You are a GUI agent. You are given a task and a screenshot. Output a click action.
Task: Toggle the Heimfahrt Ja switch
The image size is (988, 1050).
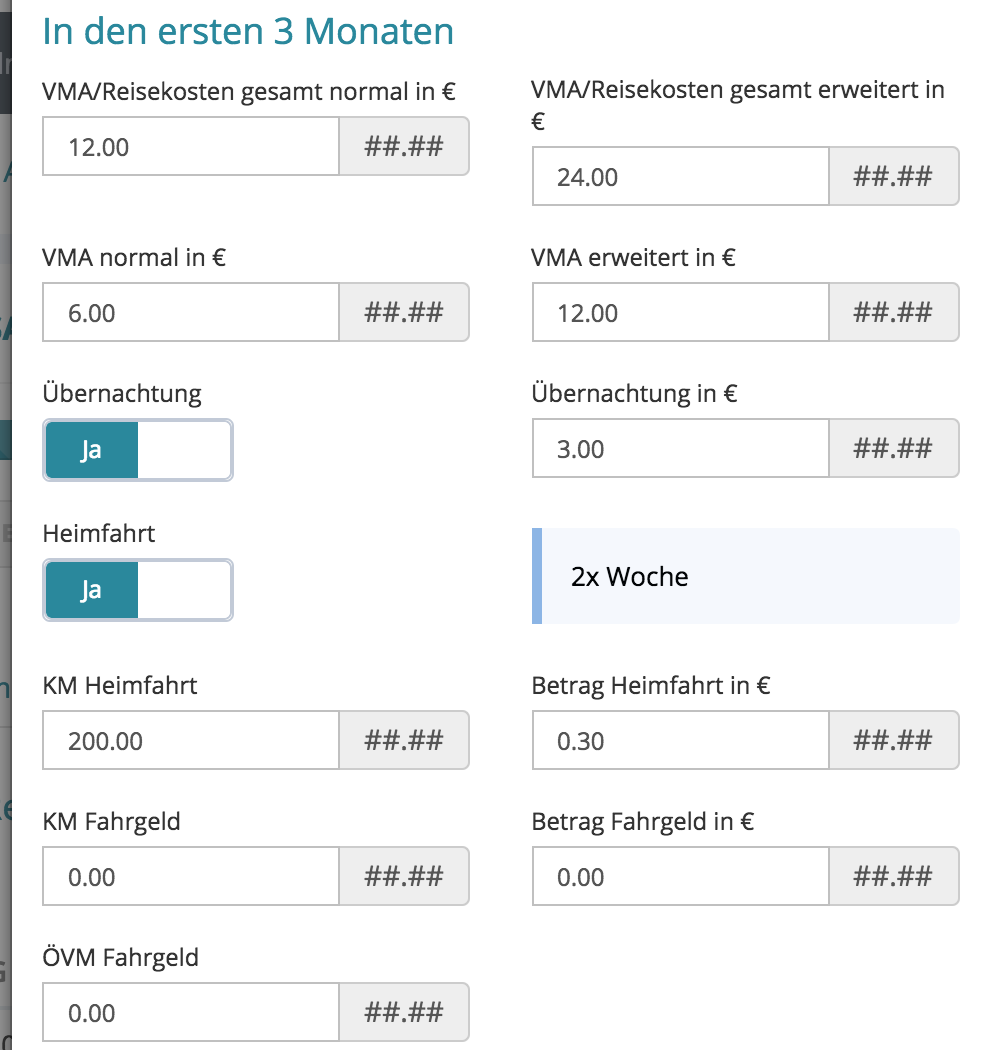(x=138, y=590)
